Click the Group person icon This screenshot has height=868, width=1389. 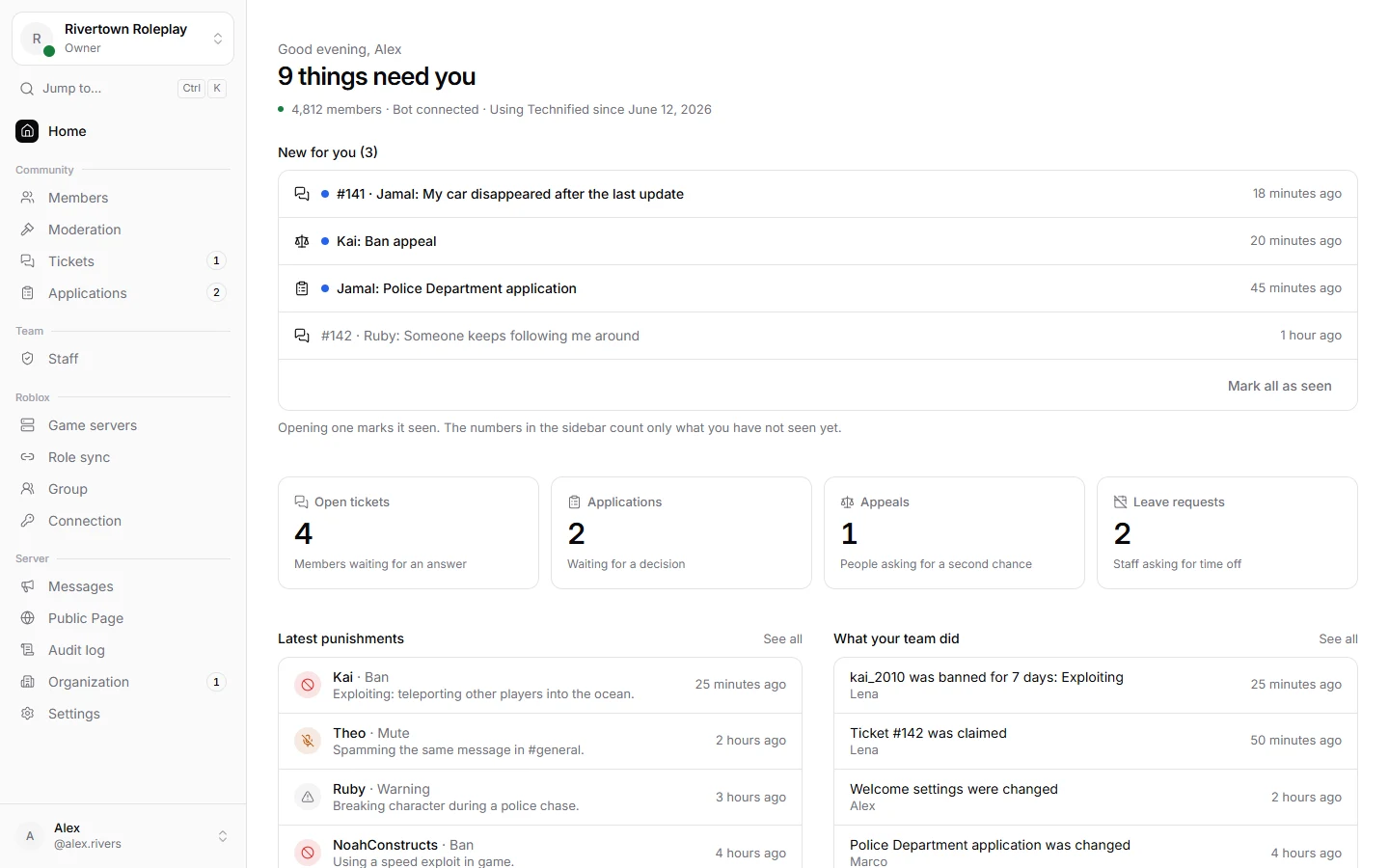point(28,489)
